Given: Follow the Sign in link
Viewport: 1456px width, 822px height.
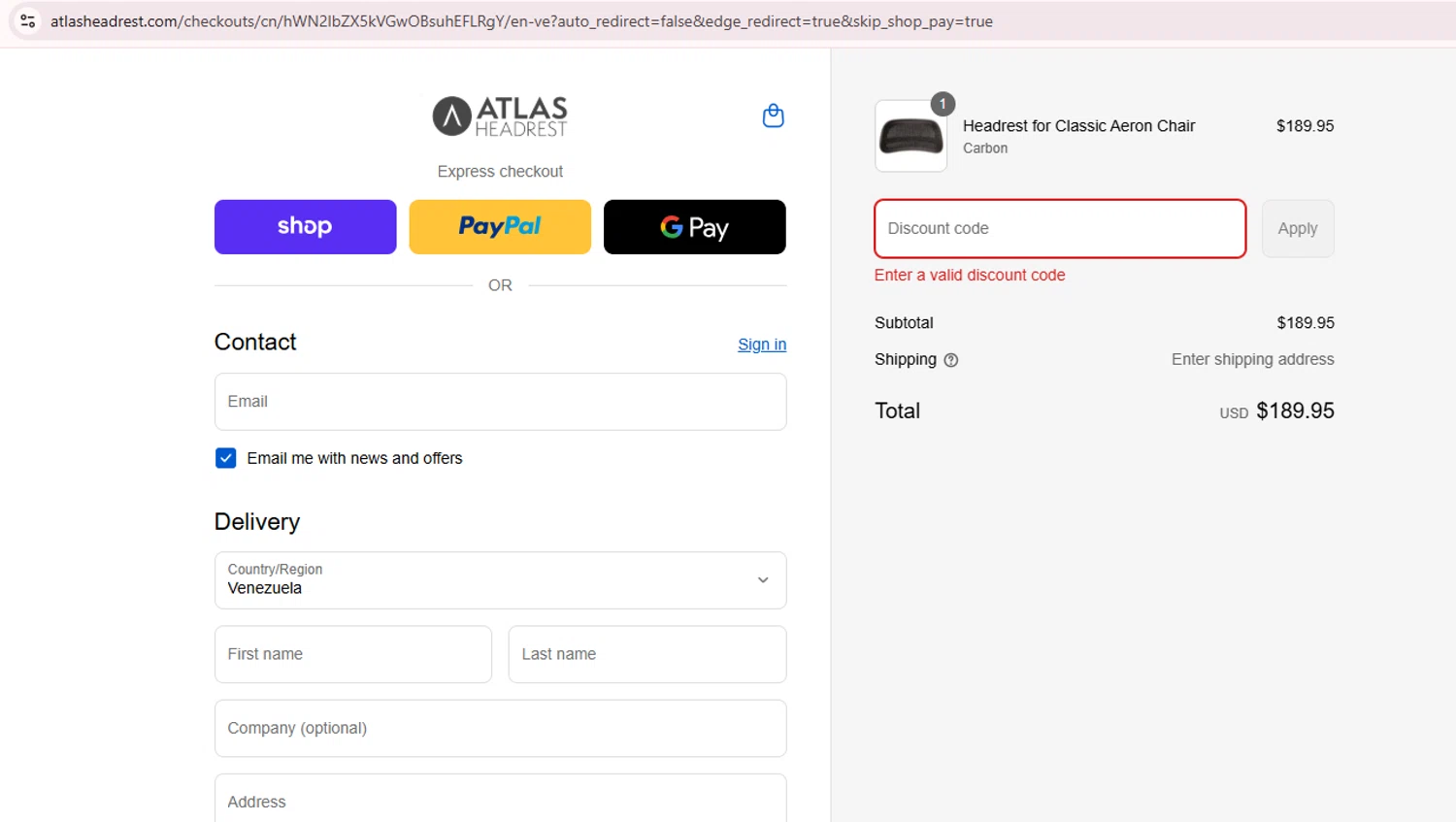Looking at the screenshot, I should pyautogui.click(x=762, y=345).
